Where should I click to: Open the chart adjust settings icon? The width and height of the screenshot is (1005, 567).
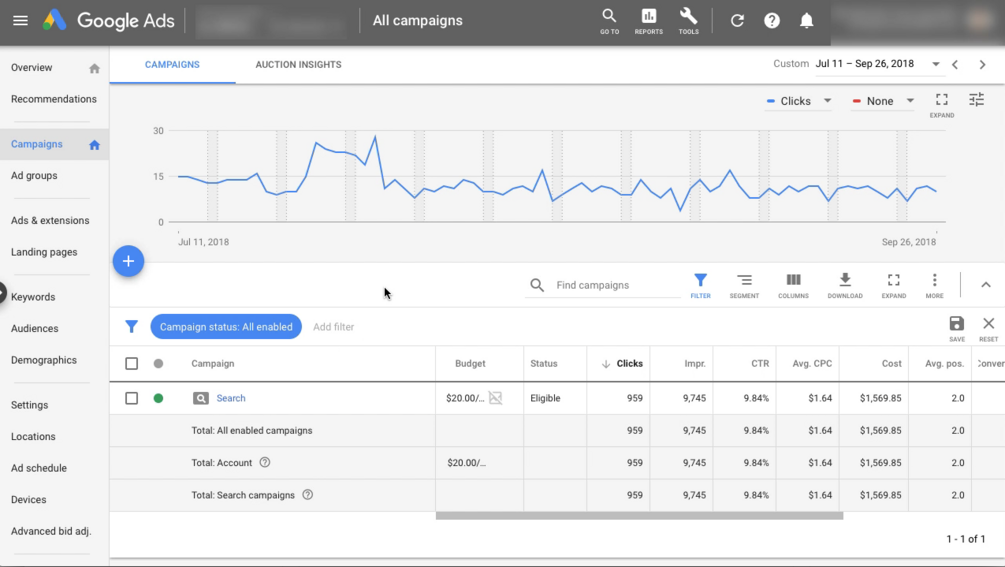[x=976, y=99]
